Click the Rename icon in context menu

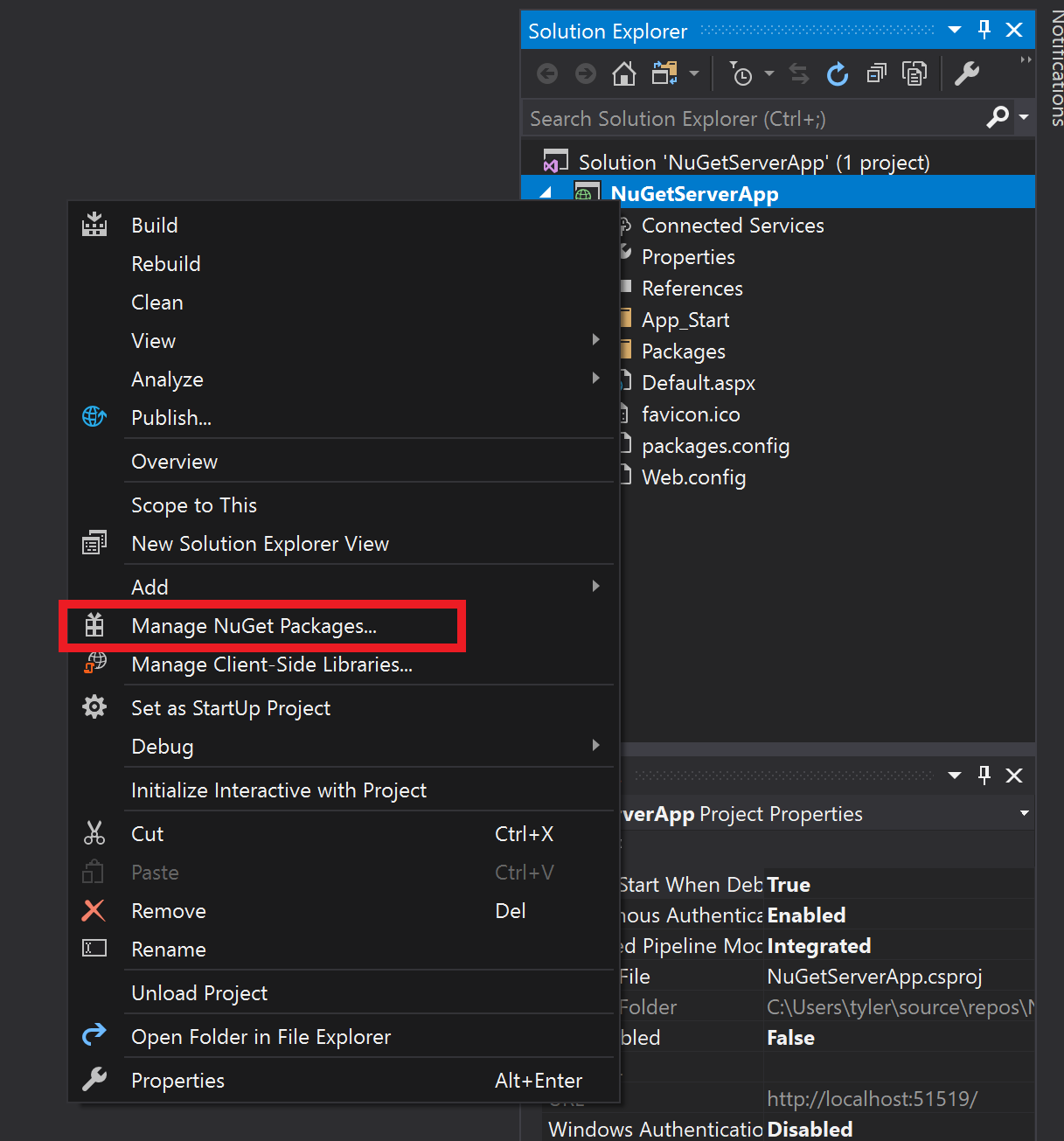[x=94, y=949]
